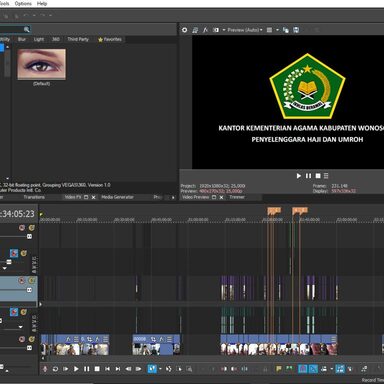Click Play From Start in timeline transport
The width and height of the screenshot is (384, 384).
click(66, 369)
